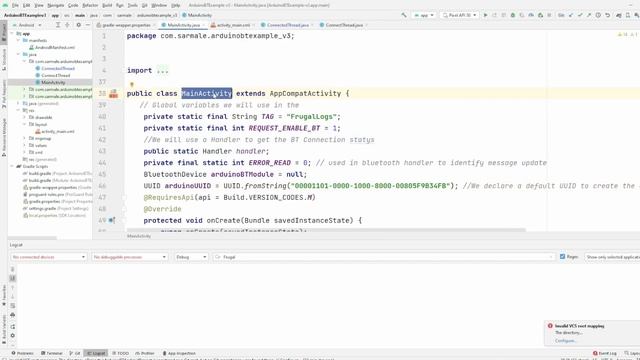Open the Terminal tool window tab
The image size is (640, 360).
pyautogui.click(x=52, y=353)
